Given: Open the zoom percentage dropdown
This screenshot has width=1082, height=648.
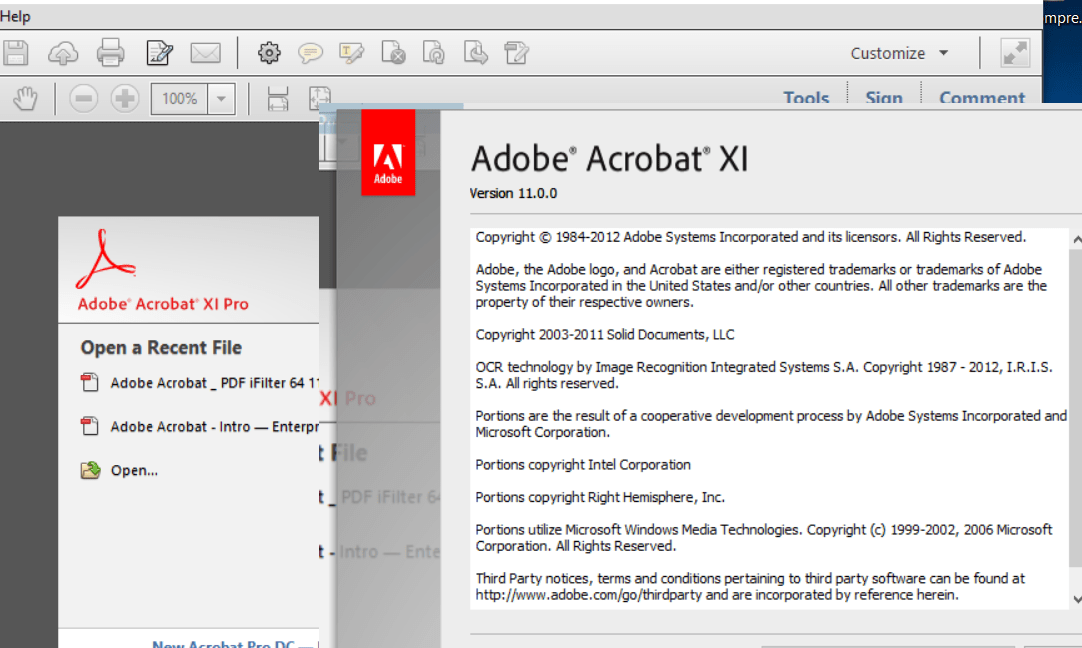Looking at the screenshot, I should [x=221, y=98].
